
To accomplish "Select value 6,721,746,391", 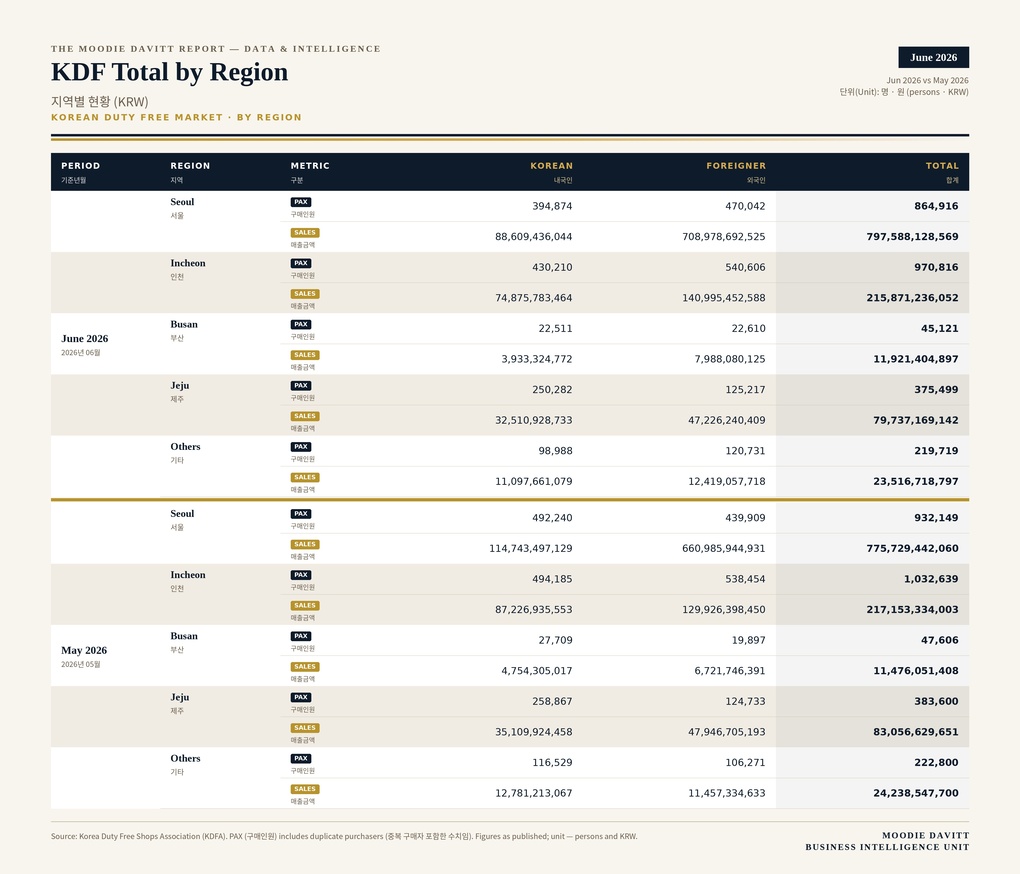I will (x=730, y=670).
